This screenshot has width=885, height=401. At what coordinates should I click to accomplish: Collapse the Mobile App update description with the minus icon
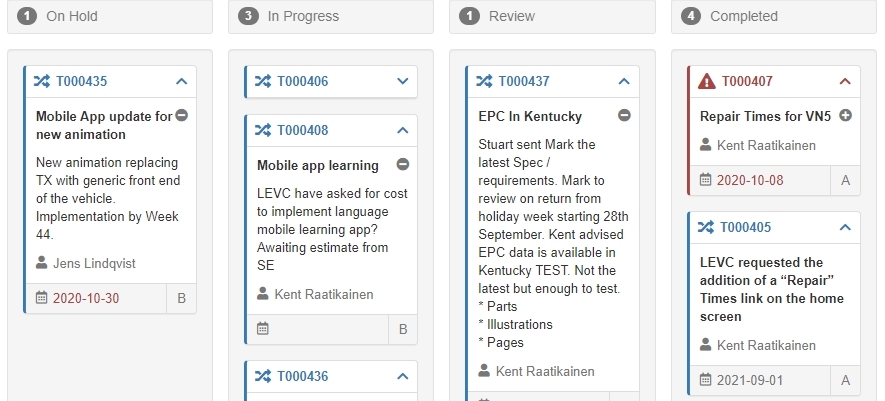(181, 115)
